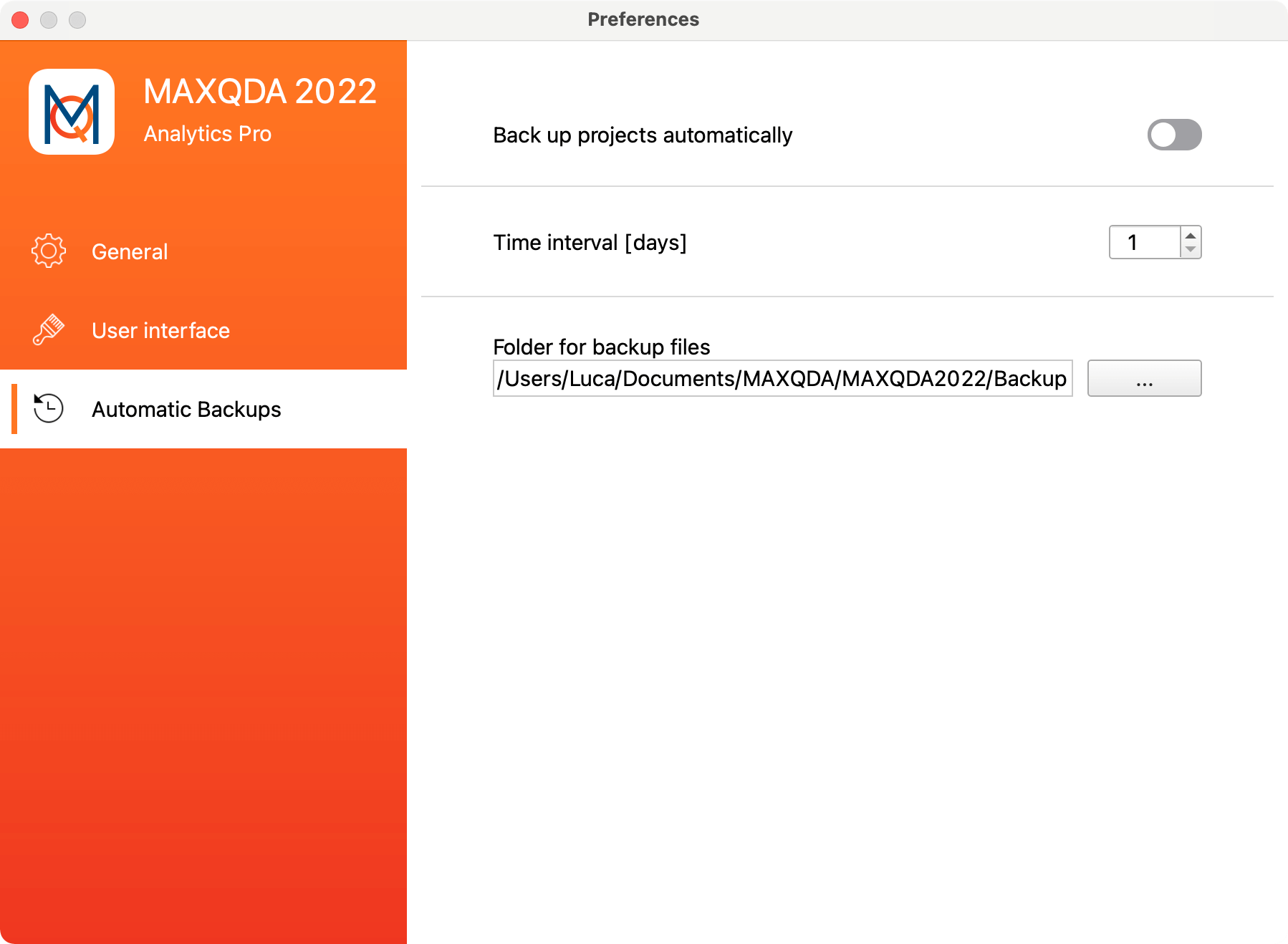Select the Automatic Backups tab
Screen dimensions: 1288x944
(x=203, y=409)
